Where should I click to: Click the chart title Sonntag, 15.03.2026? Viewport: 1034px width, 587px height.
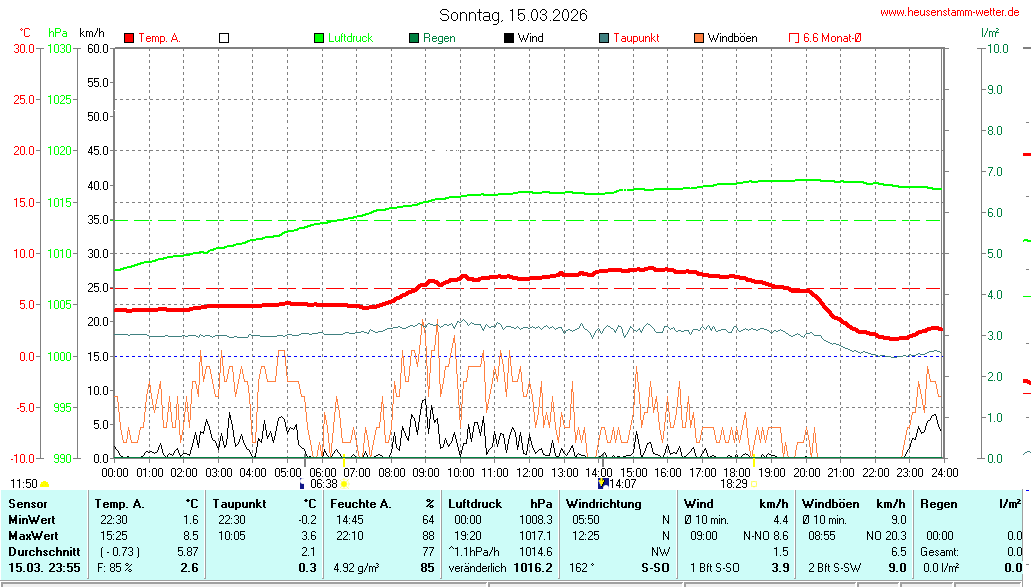[x=513, y=15]
